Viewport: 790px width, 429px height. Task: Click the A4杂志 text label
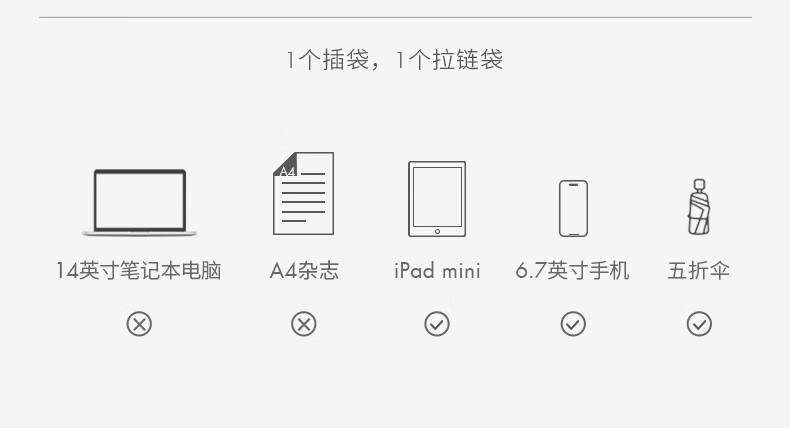click(x=304, y=271)
